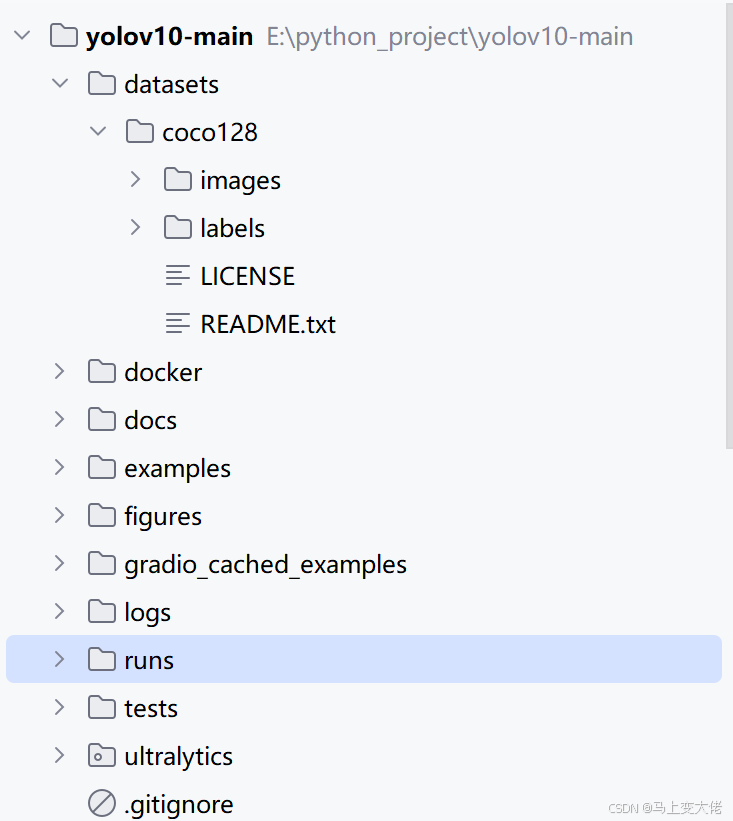This screenshot has height=821, width=733.
Task: Select the logs tree item
Action: (148, 611)
